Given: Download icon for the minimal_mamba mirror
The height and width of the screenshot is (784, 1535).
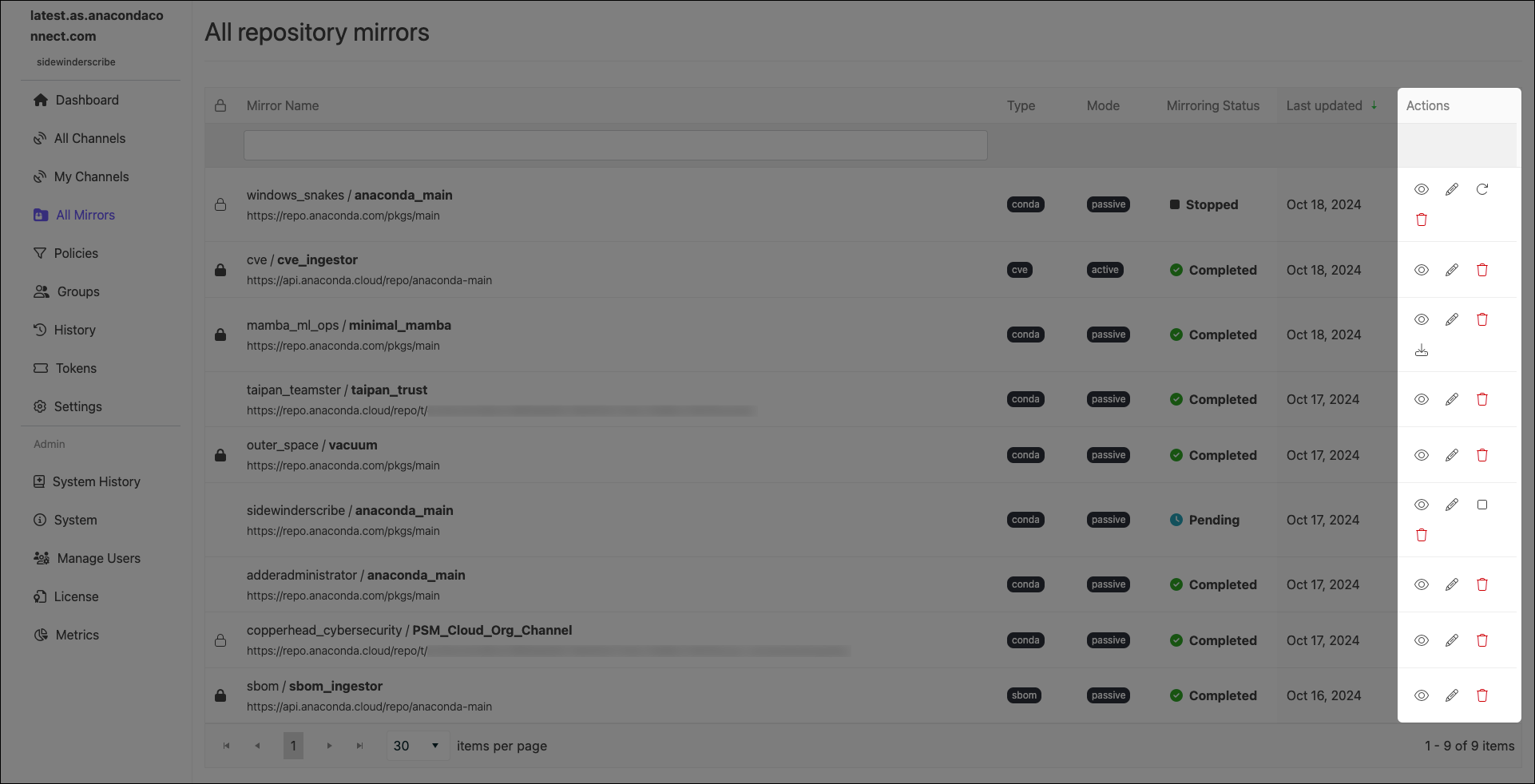Looking at the screenshot, I should point(1422,350).
